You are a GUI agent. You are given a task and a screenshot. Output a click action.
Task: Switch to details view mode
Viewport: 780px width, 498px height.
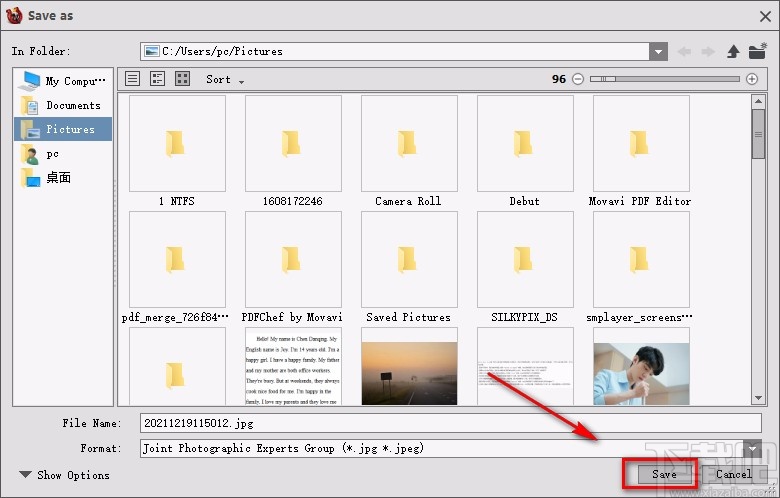coord(157,79)
